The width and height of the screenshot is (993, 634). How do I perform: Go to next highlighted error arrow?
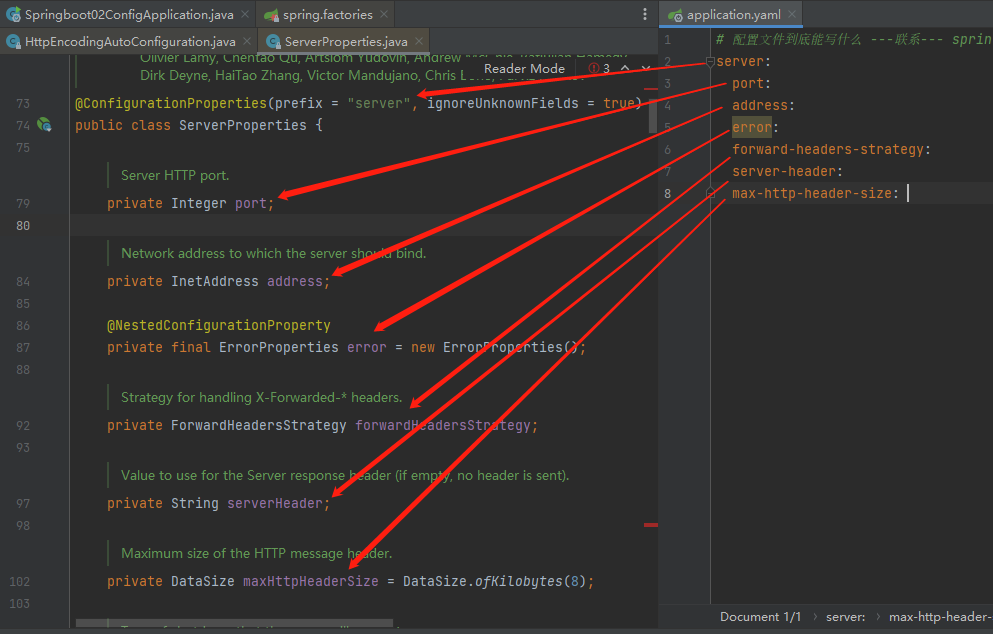click(x=645, y=68)
